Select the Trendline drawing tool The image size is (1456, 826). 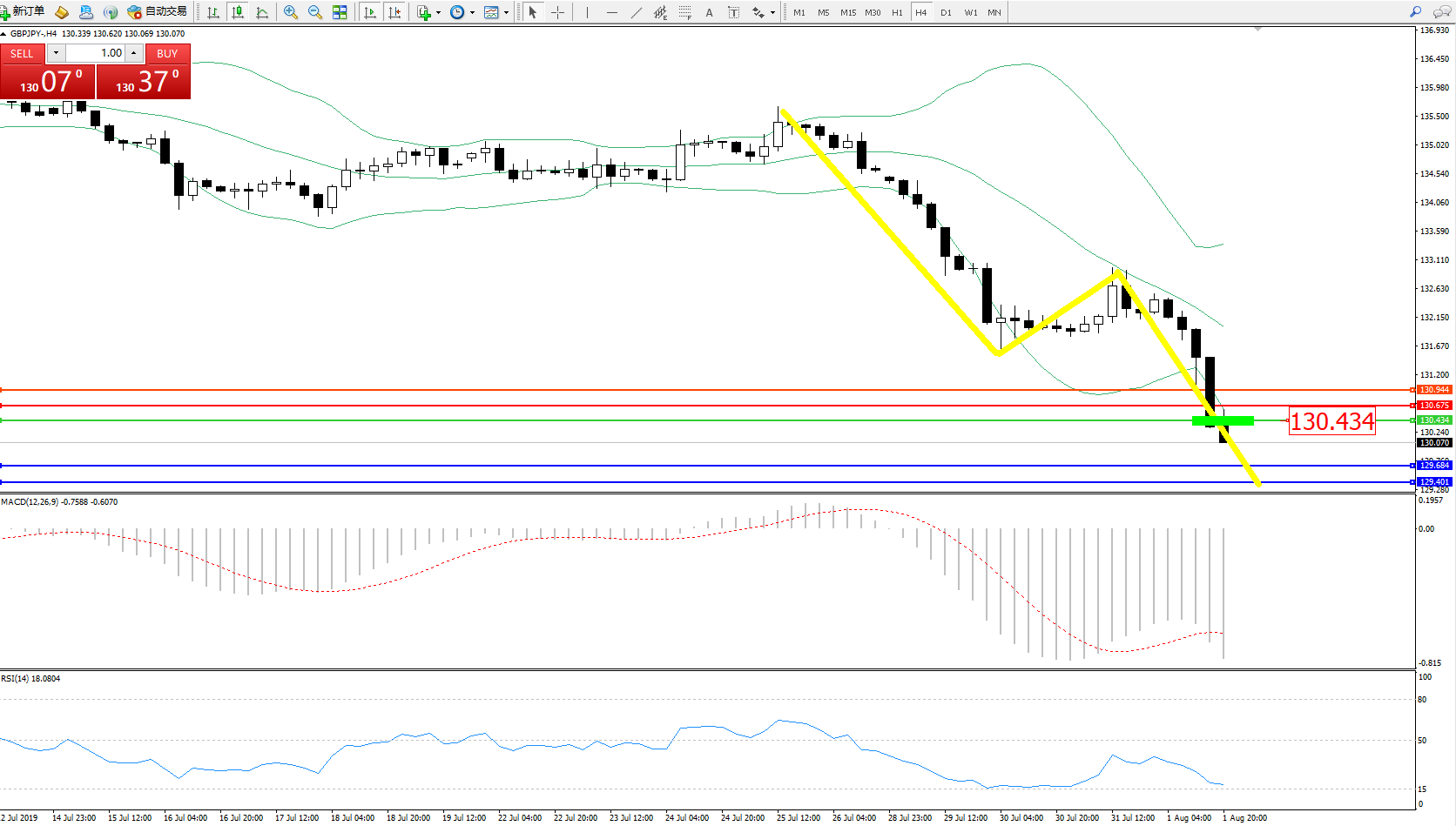637,12
